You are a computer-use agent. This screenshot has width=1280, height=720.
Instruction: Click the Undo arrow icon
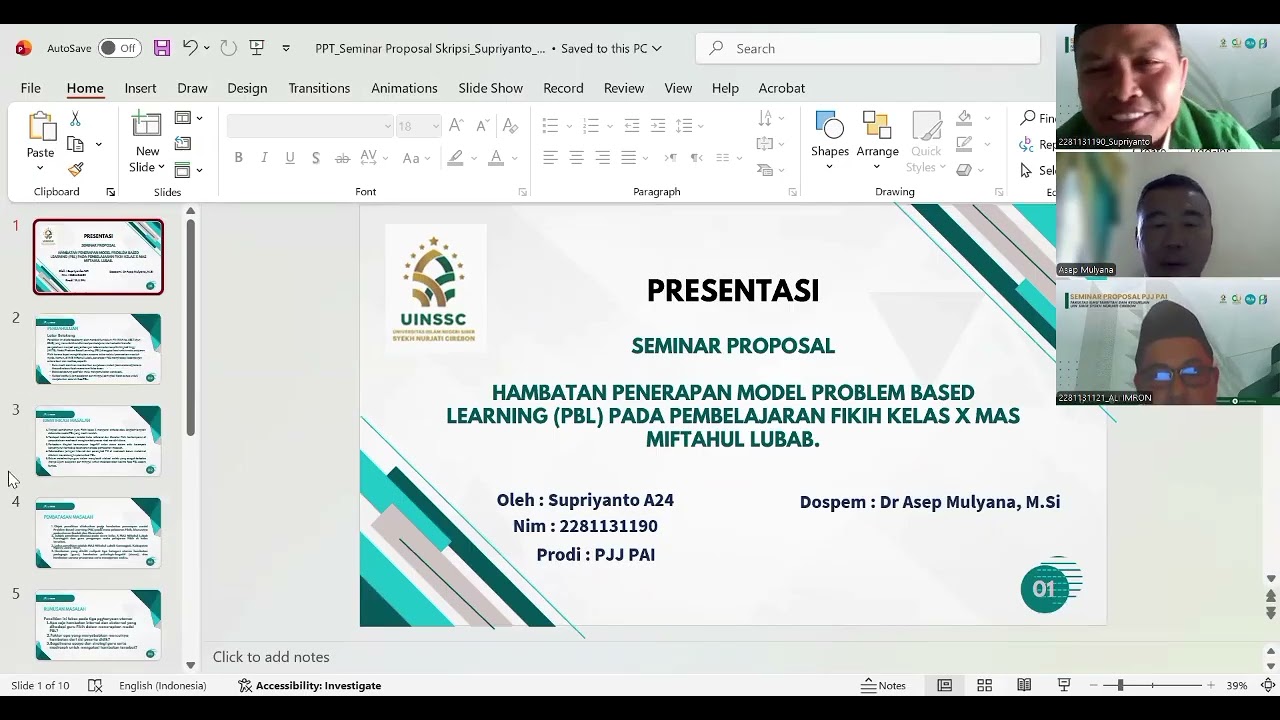[190, 48]
